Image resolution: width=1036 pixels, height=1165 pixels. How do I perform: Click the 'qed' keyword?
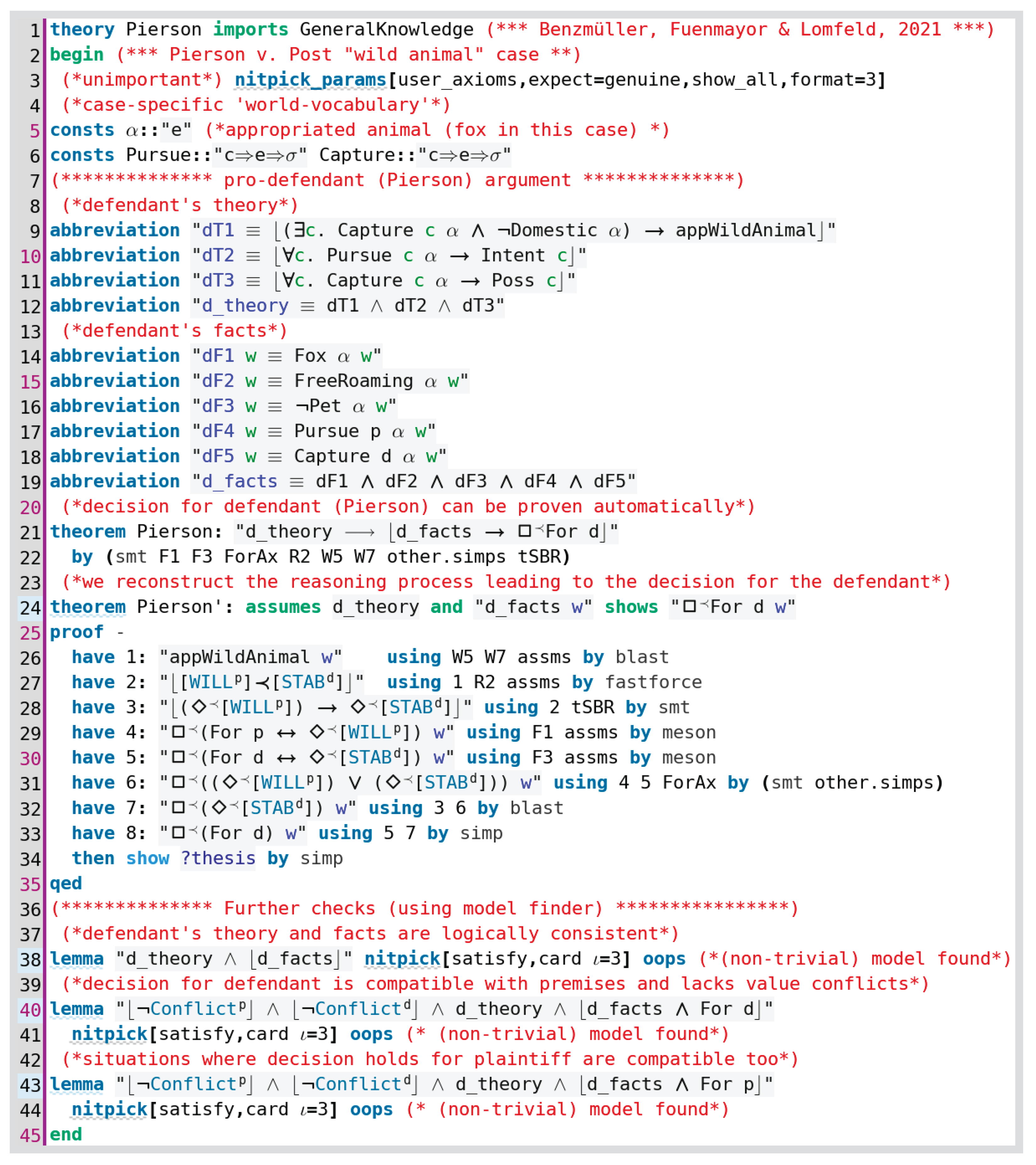66,884
